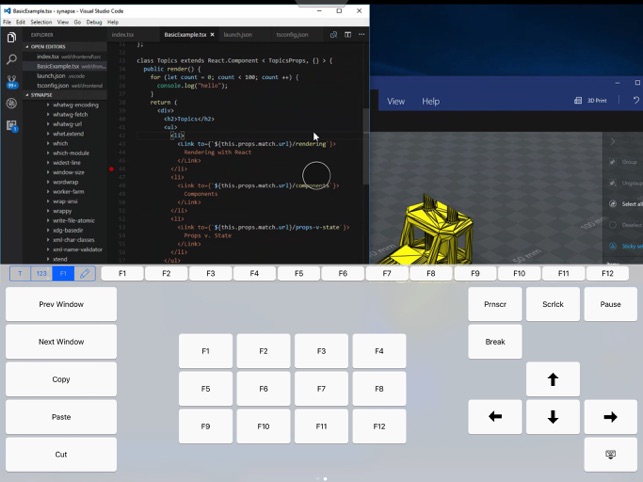Open the Search view in VS Code
Image resolution: width=643 pixels, height=482 pixels.
(x=11, y=60)
